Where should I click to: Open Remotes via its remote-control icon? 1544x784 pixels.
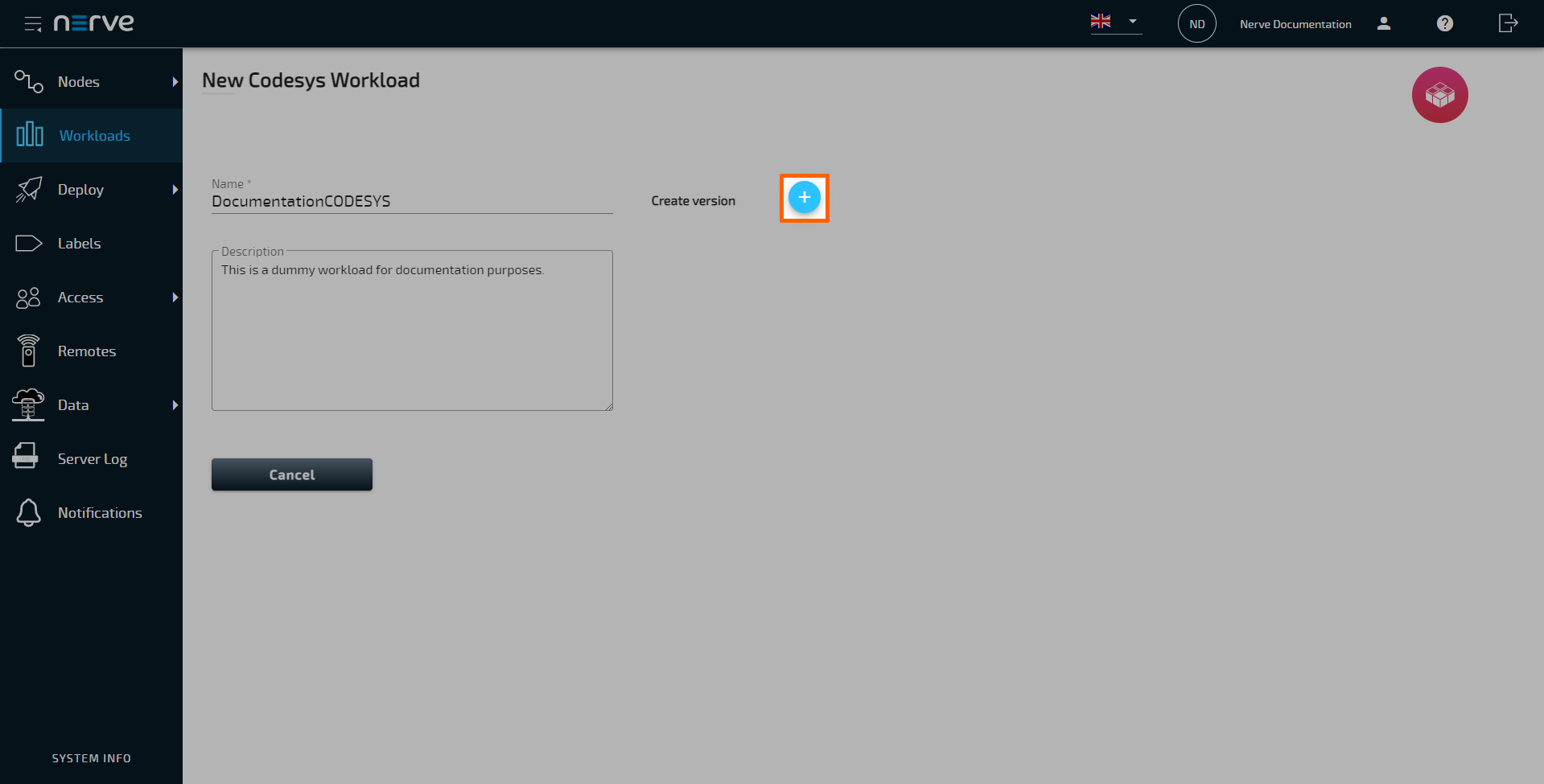(x=29, y=351)
